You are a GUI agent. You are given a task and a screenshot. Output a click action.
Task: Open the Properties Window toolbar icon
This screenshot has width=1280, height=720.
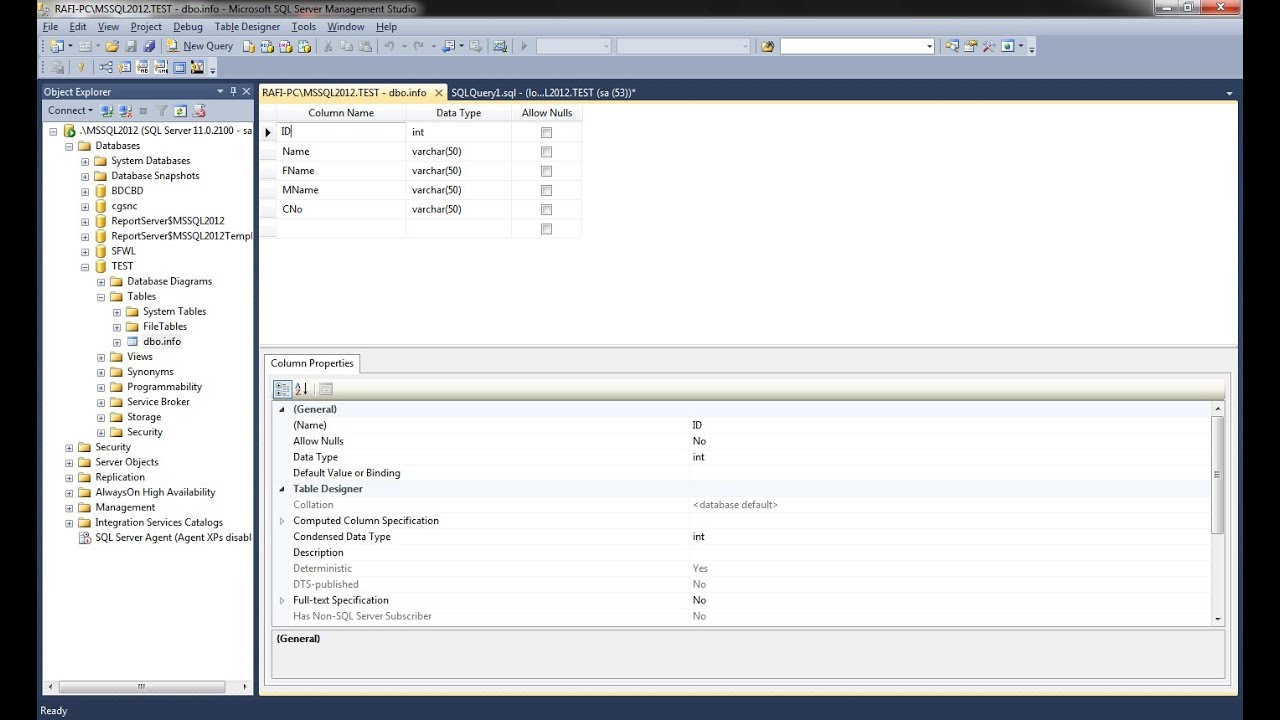pos(971,46)
